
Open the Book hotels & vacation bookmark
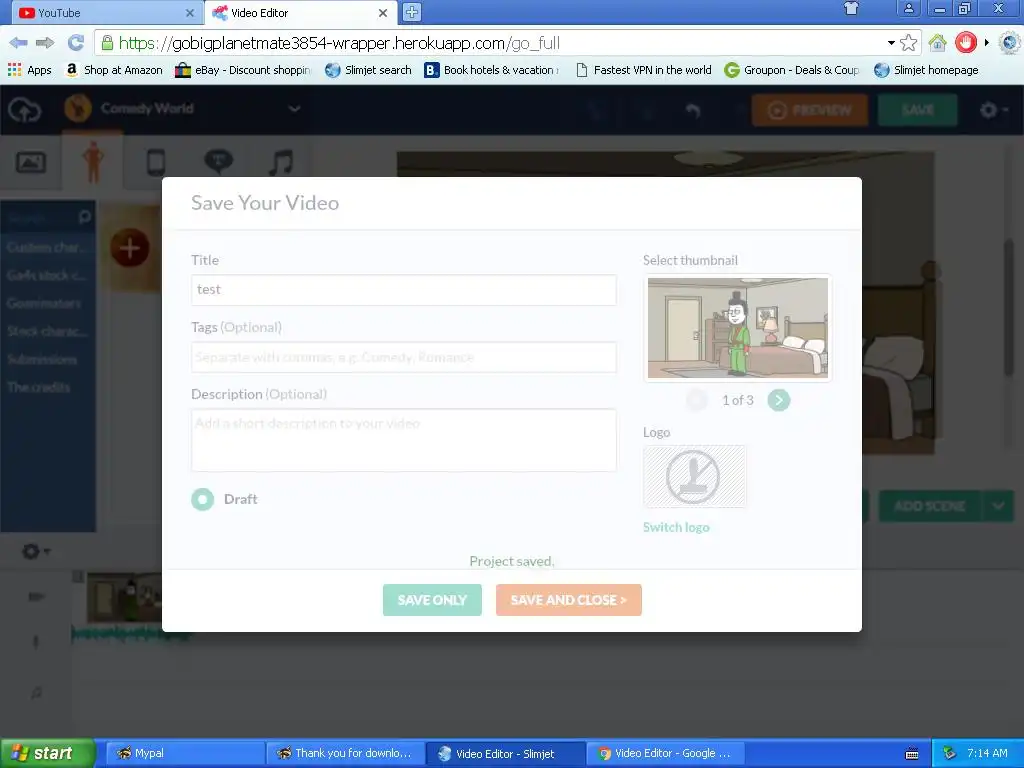(492, 70)
